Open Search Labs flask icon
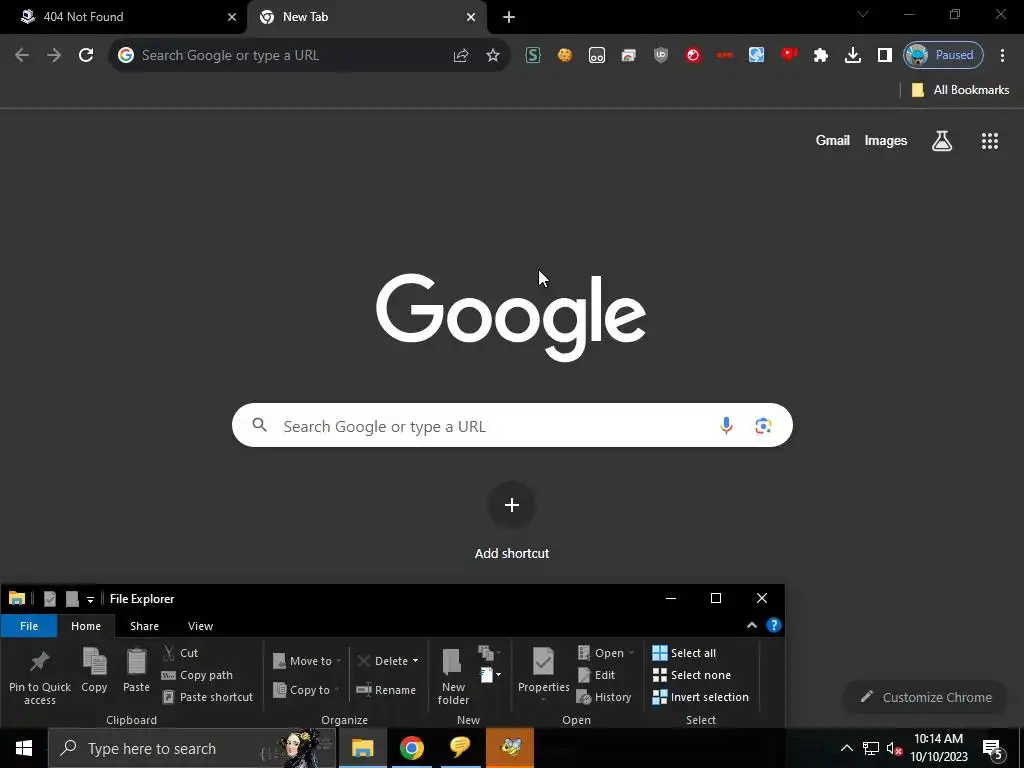This screenshot has width=1024, height=768. [942, 140]
